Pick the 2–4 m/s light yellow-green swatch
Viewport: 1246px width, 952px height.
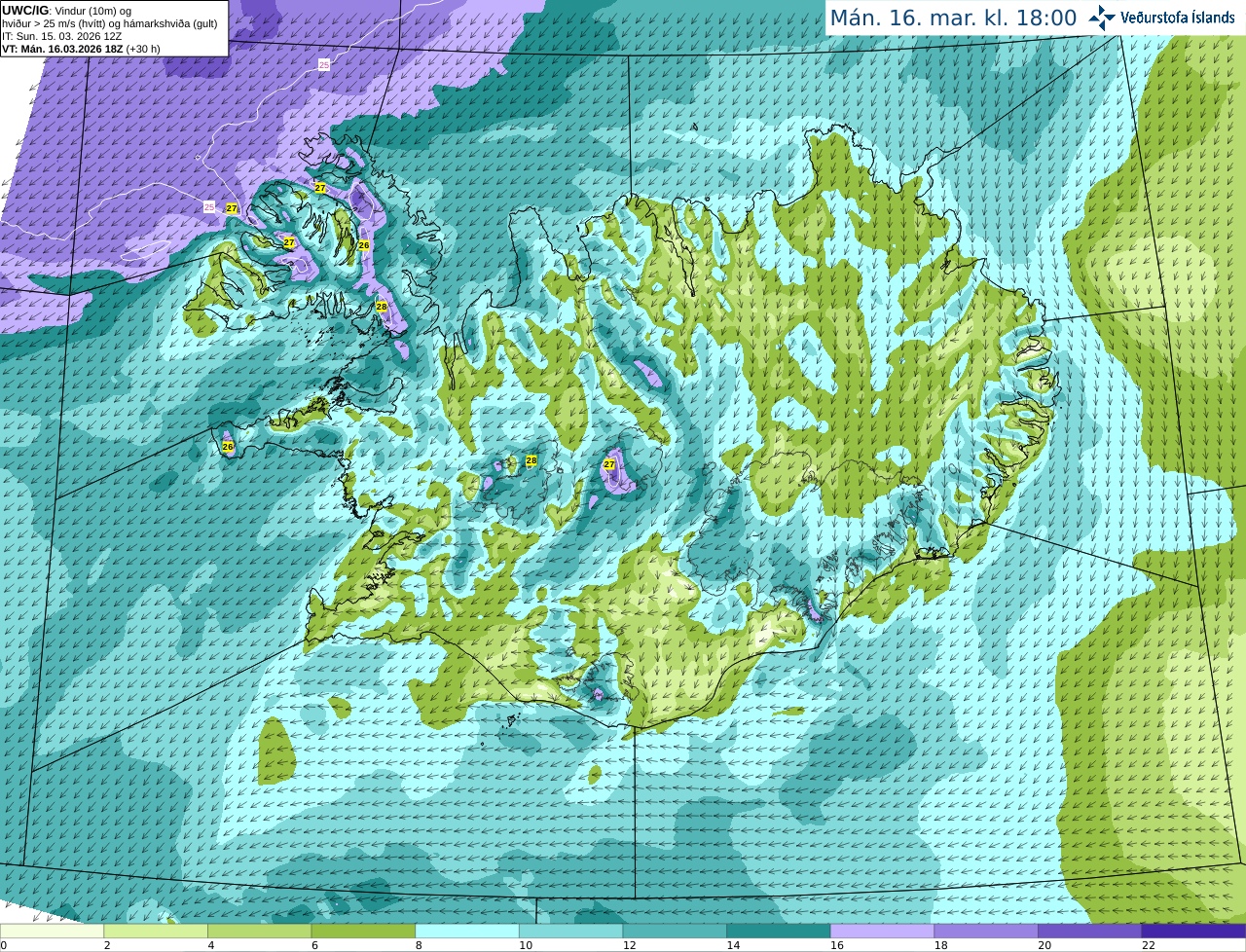(x=156, y=931)
